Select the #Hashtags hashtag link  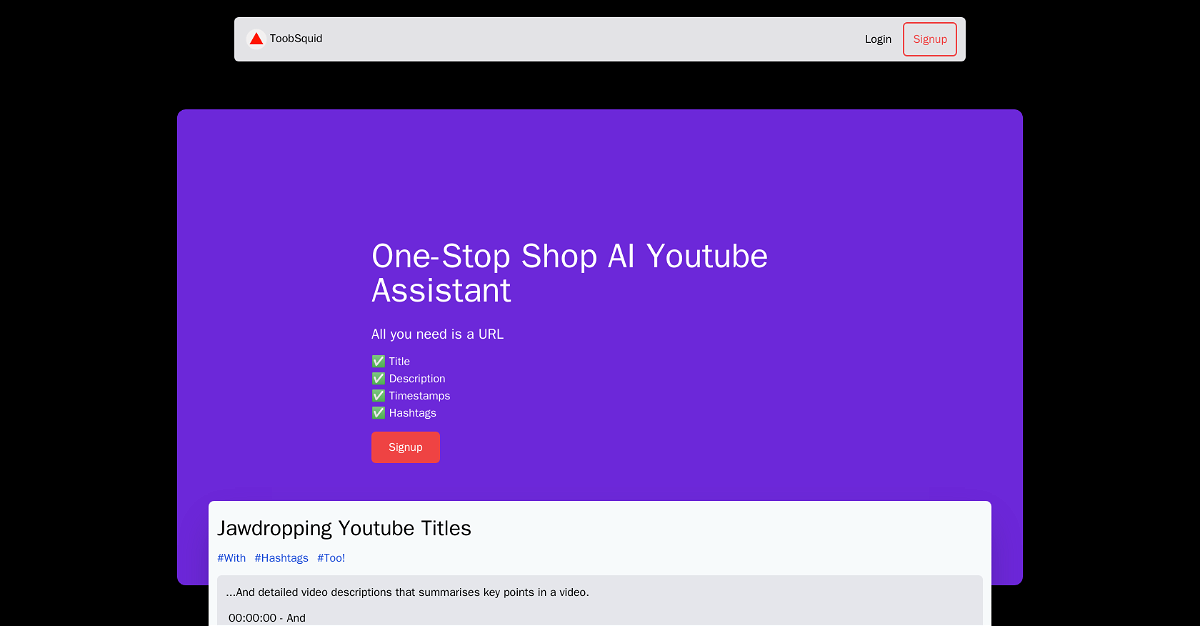(x=281, y=558)
